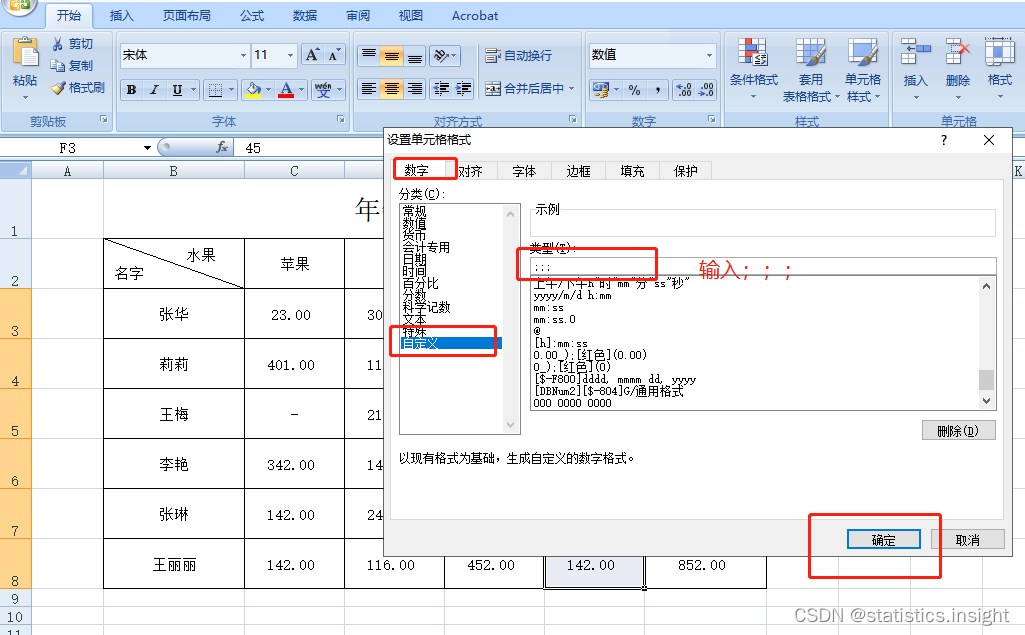Apply comma style format
The image size is (1025, 635).
pos(658,90)
